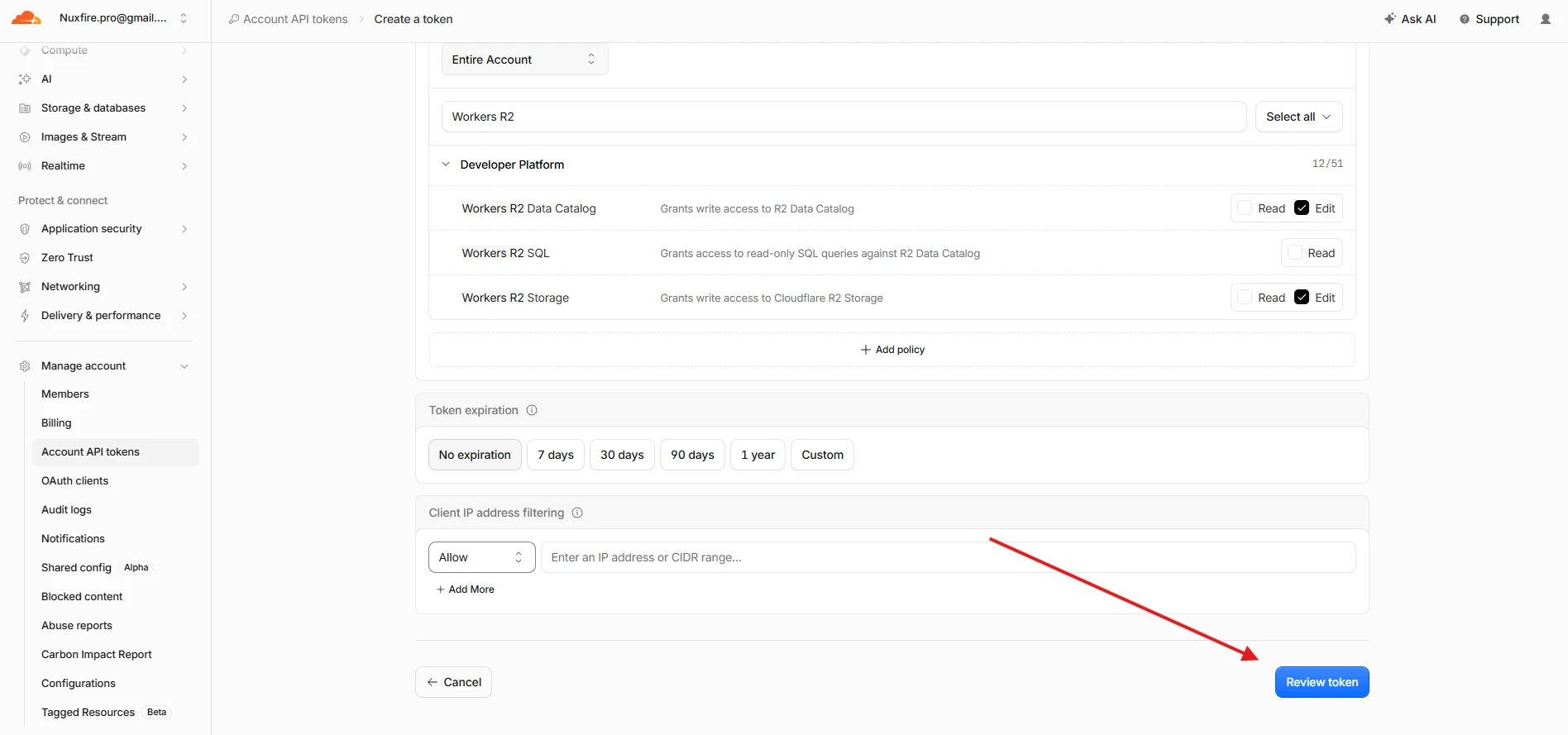Choose 30 days token expiration
Viewport: 1568px width, 735px height.
[622, 455]
